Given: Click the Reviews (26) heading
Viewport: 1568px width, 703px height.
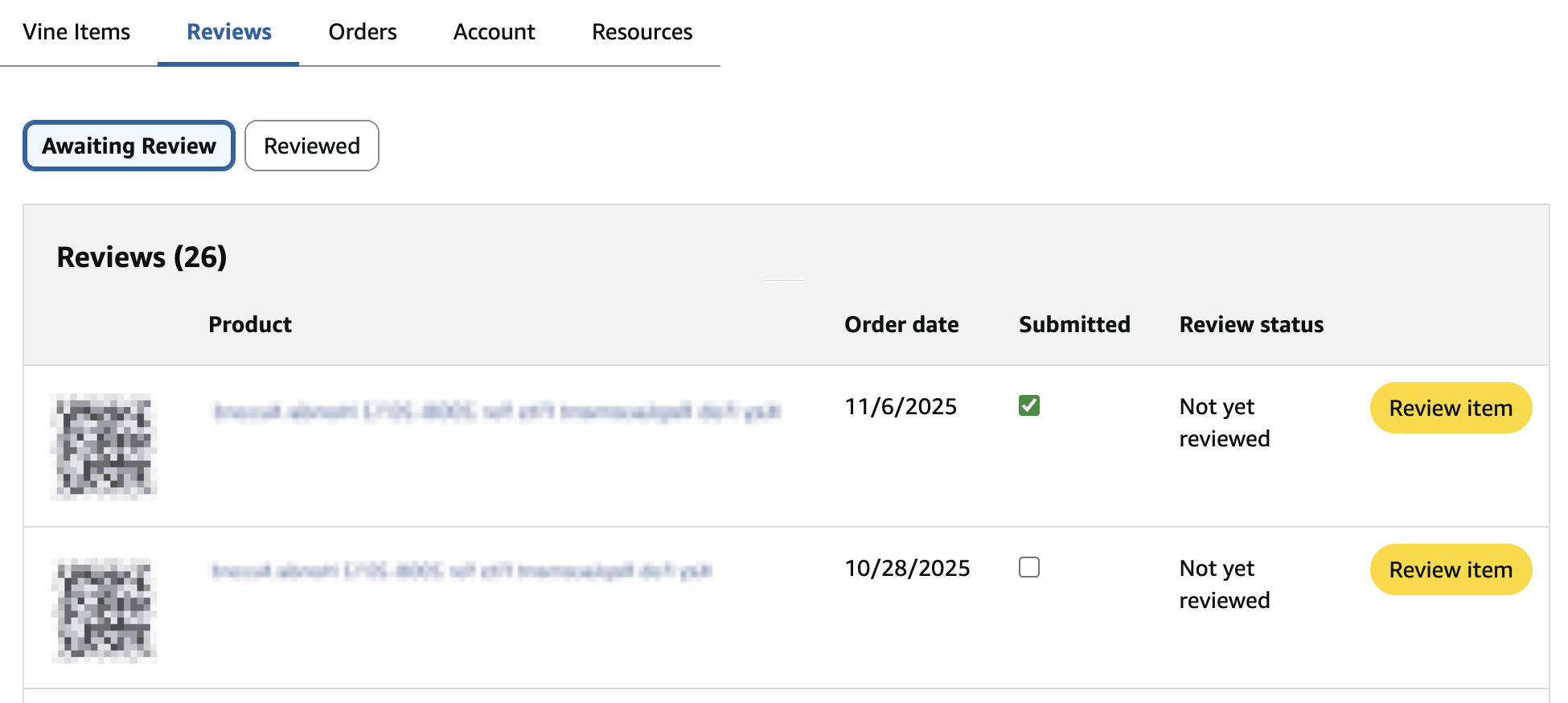Looking at the screenshot, I should (142, 257).
